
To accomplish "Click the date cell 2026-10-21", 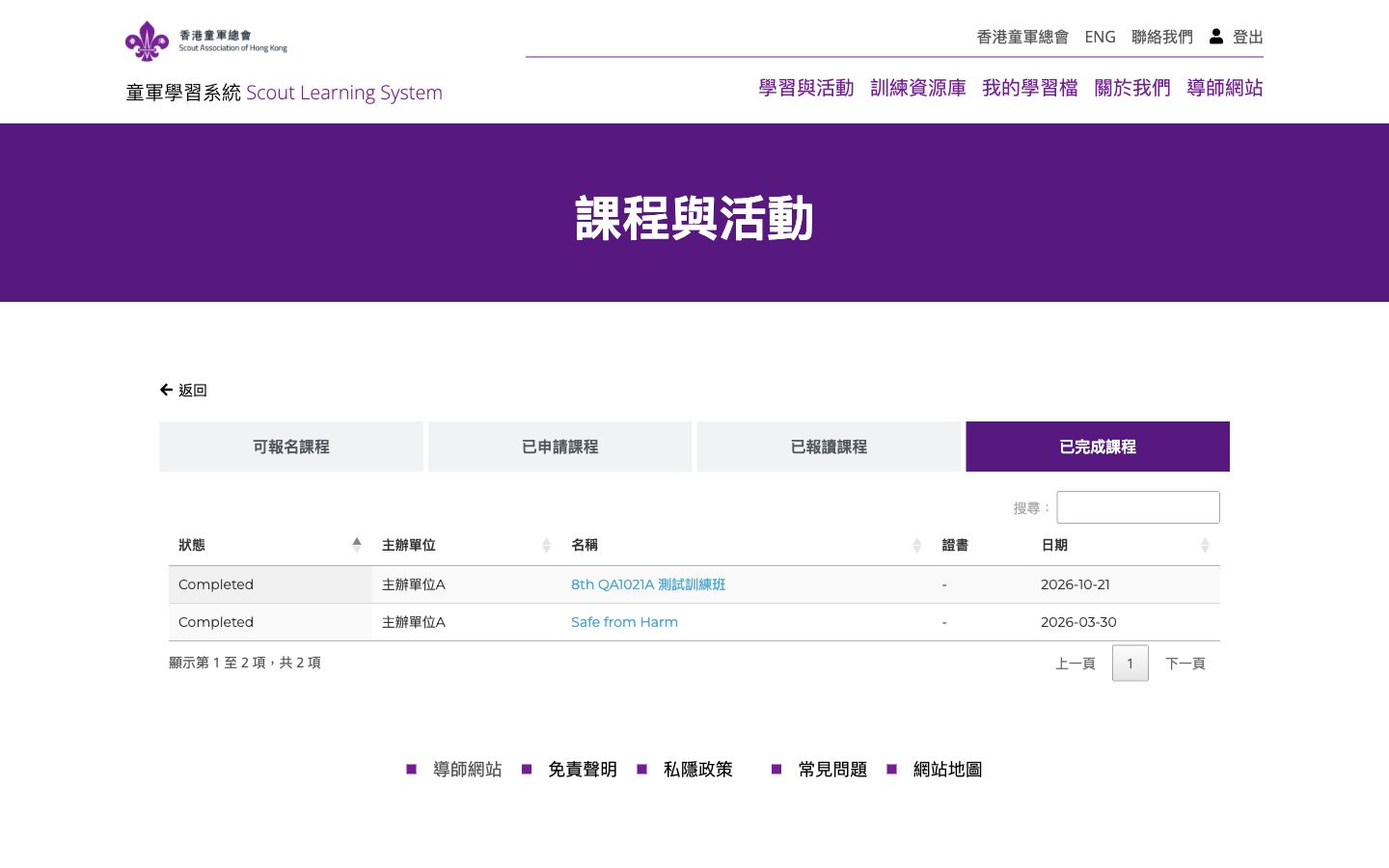I will click(x=1076, y=584).
